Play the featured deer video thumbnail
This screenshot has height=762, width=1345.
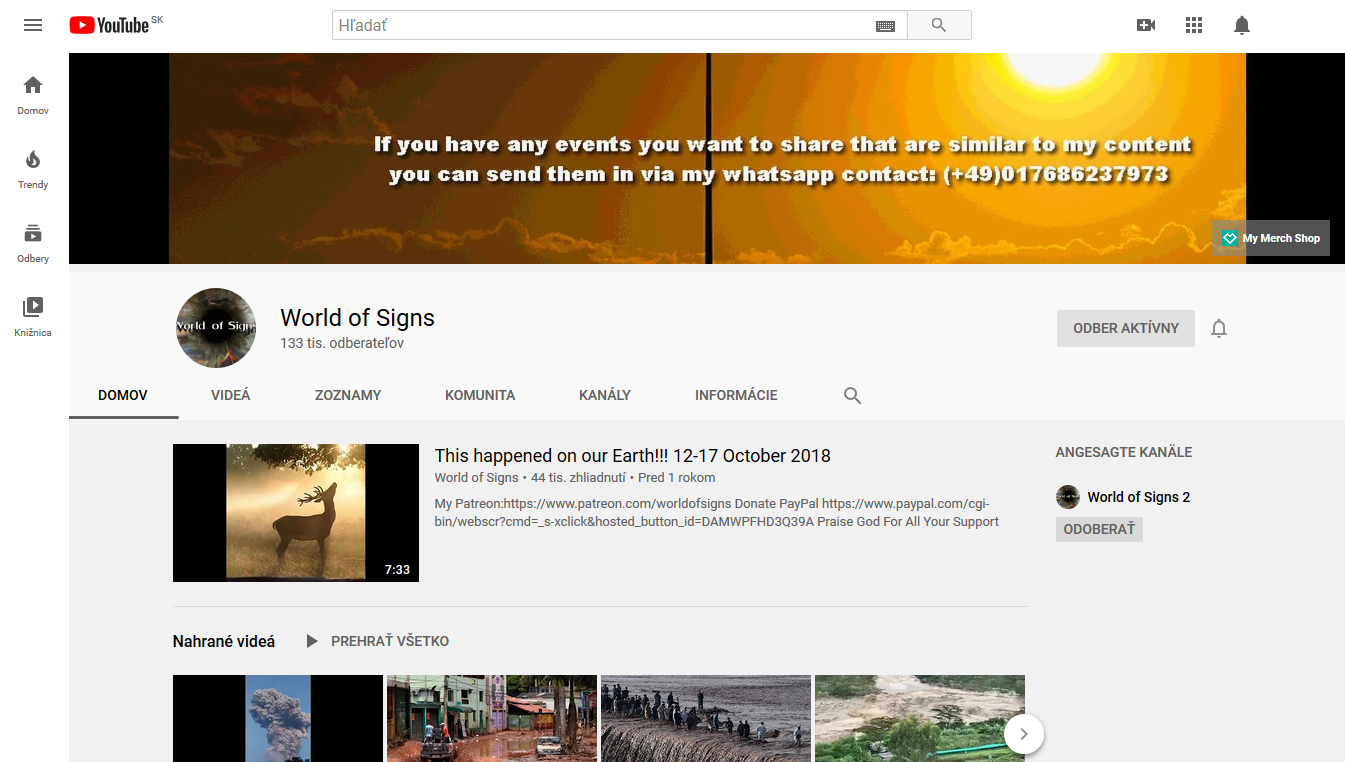pyautogui.click(x=296, y=513)
